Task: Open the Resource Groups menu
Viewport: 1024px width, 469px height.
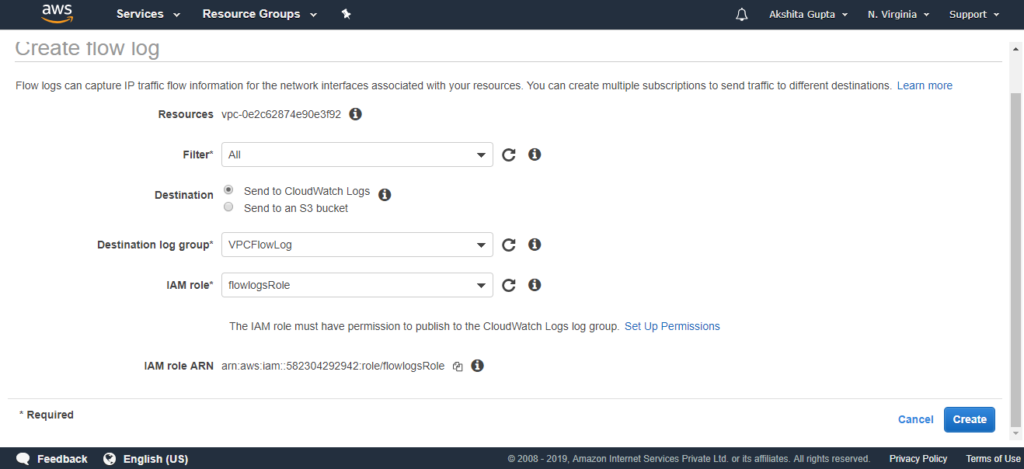Action: point(260,14)
